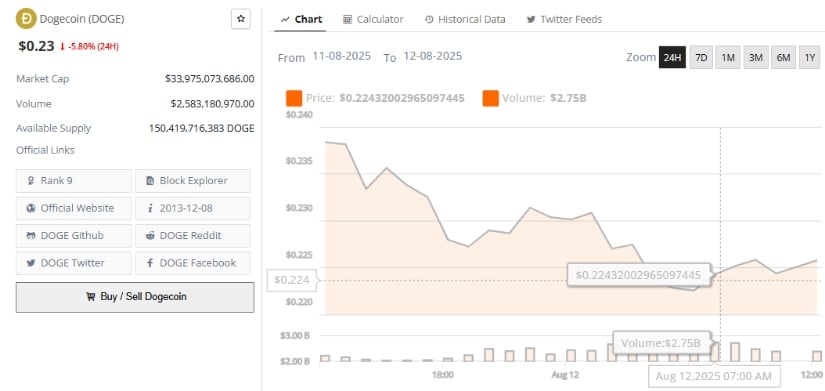Open the Block Explorer link
The height and width of the screenshot is (391, 825).
(x=193, y=181)
